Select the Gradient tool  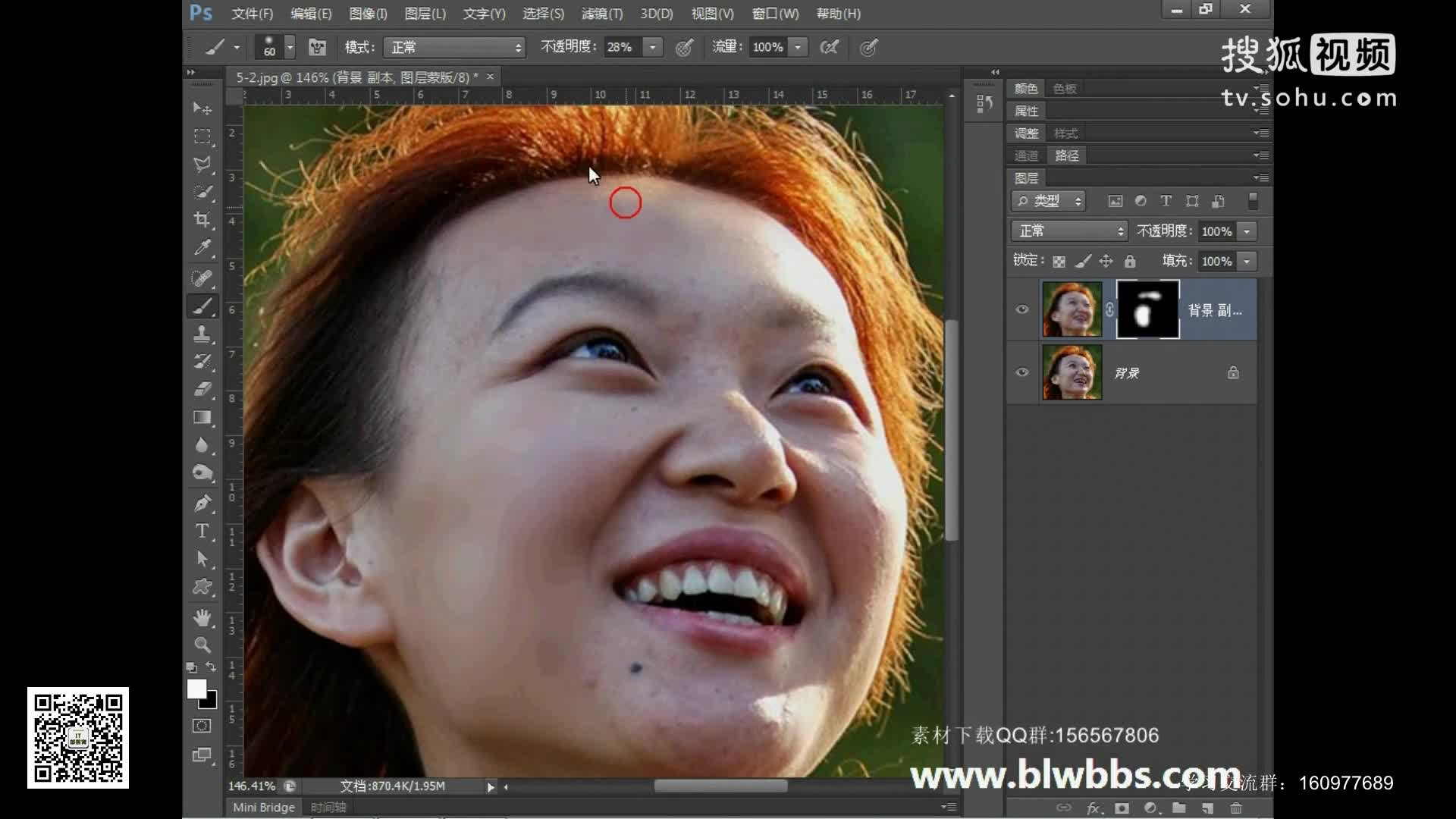click(x=202, y=417)
